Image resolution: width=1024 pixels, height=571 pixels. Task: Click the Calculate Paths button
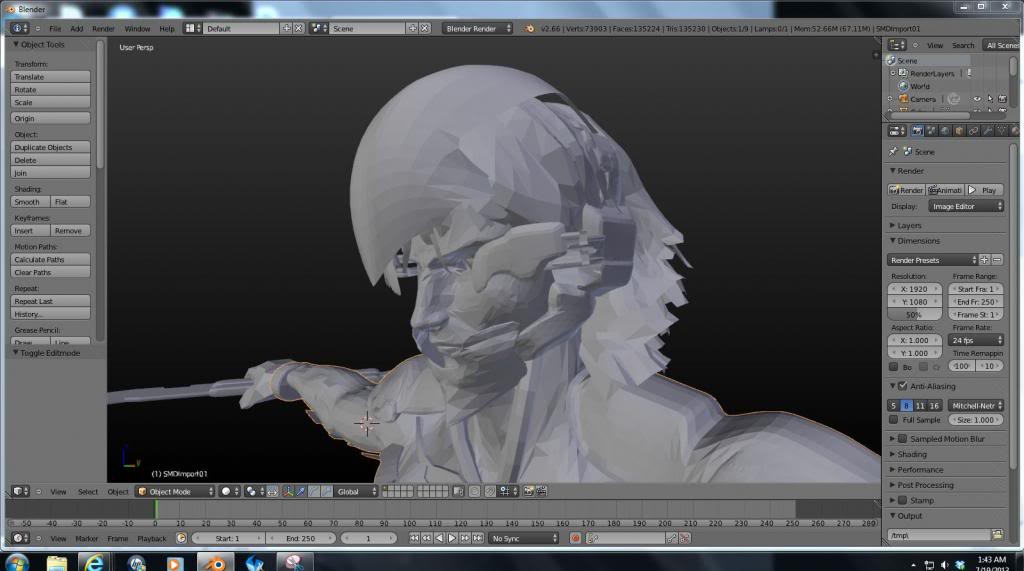click(x=50, y=260)
